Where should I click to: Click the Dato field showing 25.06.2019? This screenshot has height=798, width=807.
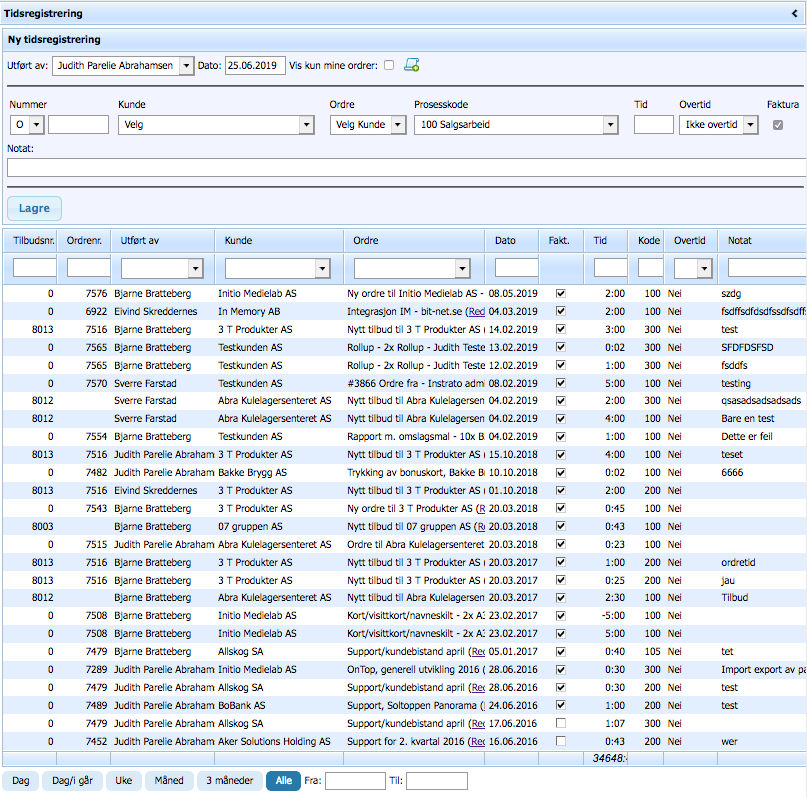click(x=255, y=66)
